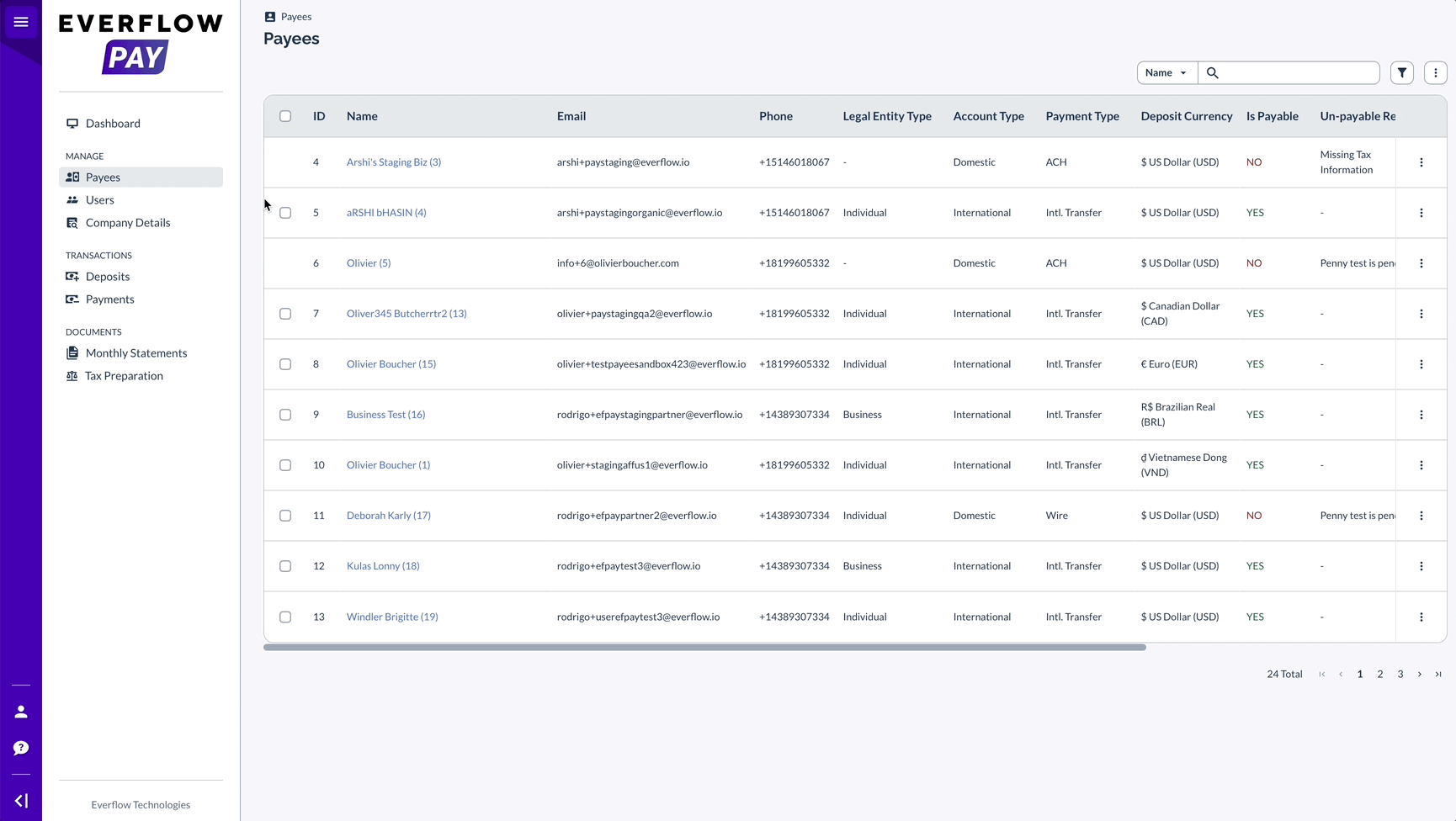Open Tax Preparation in the sidebar
Image resolution: width=1456 pixels, height=821 pixels.
141,376
